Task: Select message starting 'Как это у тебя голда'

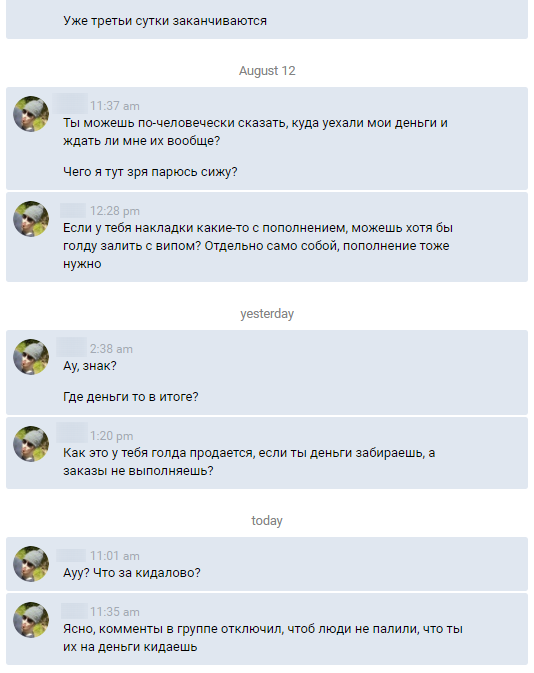Action: click(x=249, y=461)
